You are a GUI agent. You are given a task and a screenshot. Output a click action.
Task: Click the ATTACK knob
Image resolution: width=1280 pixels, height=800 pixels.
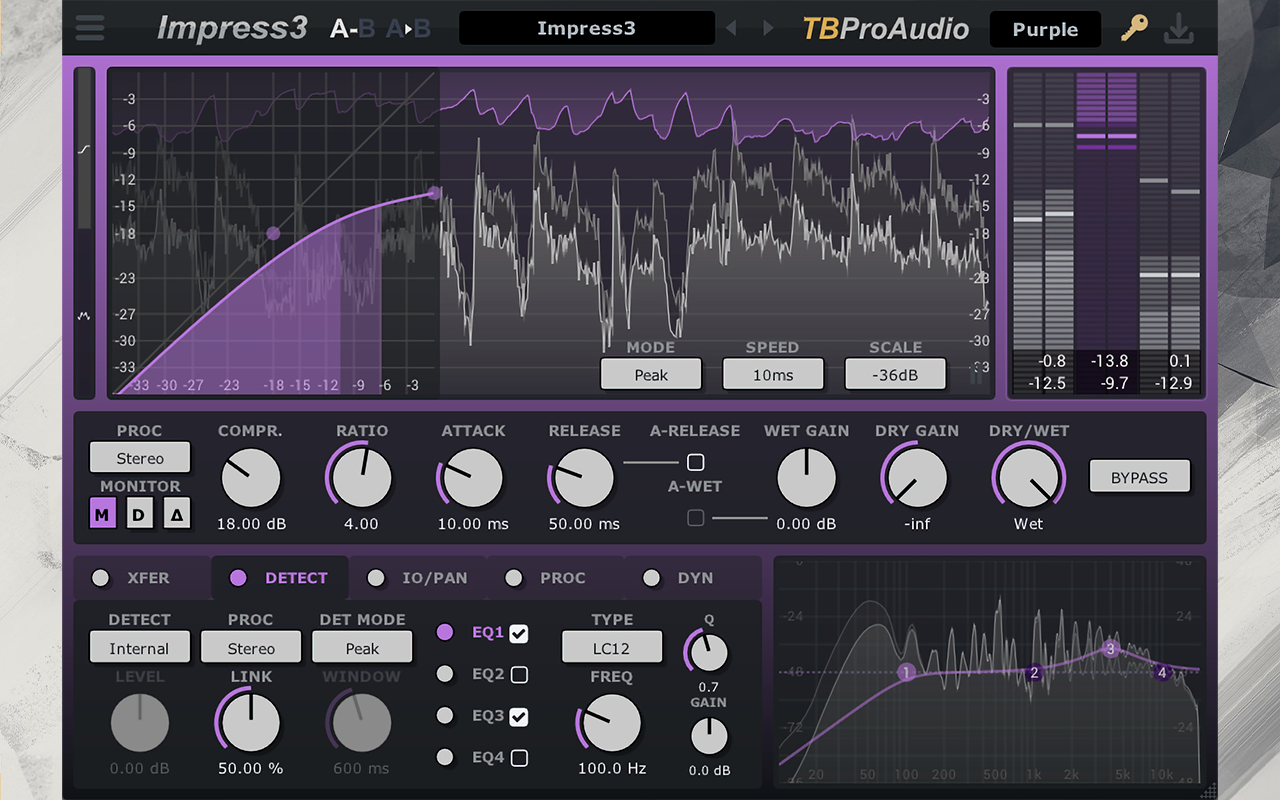coord(472,477)
